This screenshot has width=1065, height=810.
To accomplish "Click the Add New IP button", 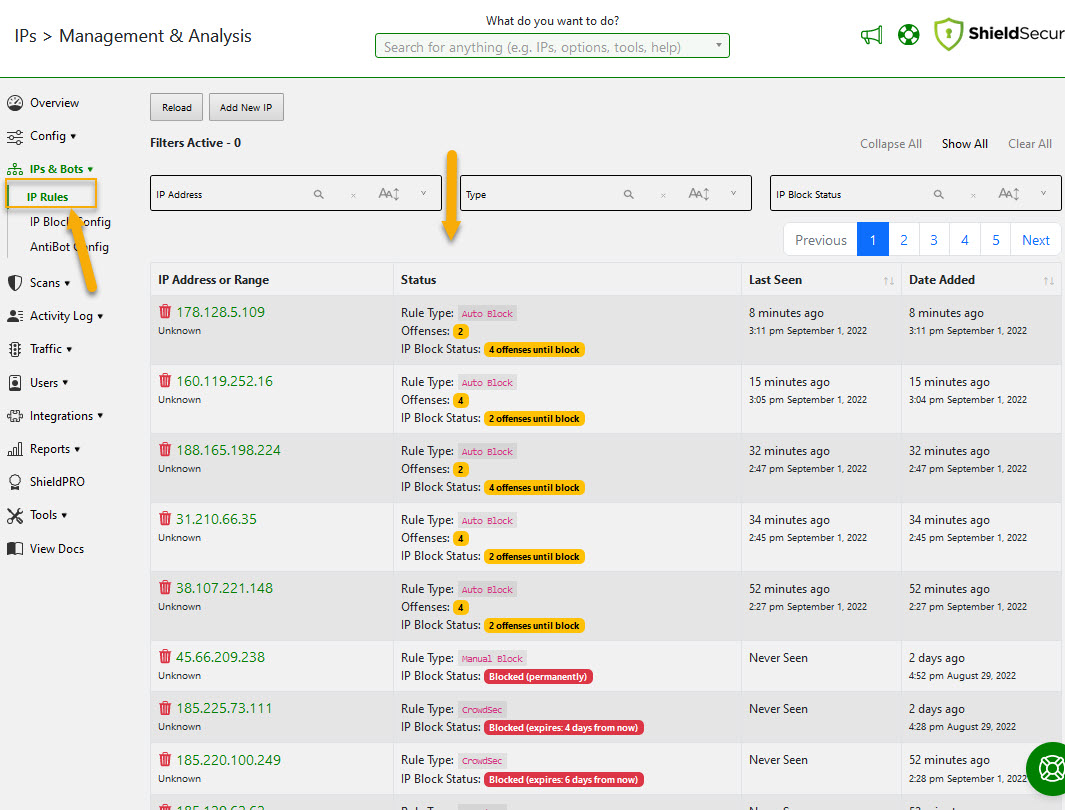I will click(x=246, y=107).
